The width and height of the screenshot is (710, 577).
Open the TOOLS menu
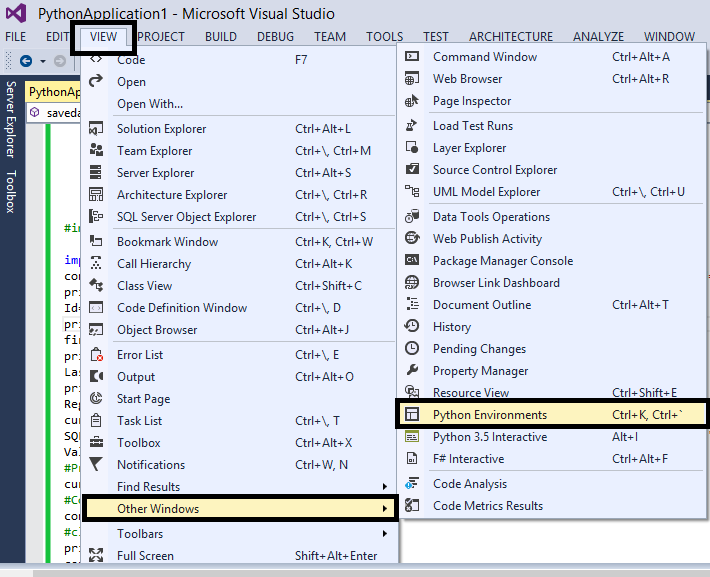click(x=384, y=37)
